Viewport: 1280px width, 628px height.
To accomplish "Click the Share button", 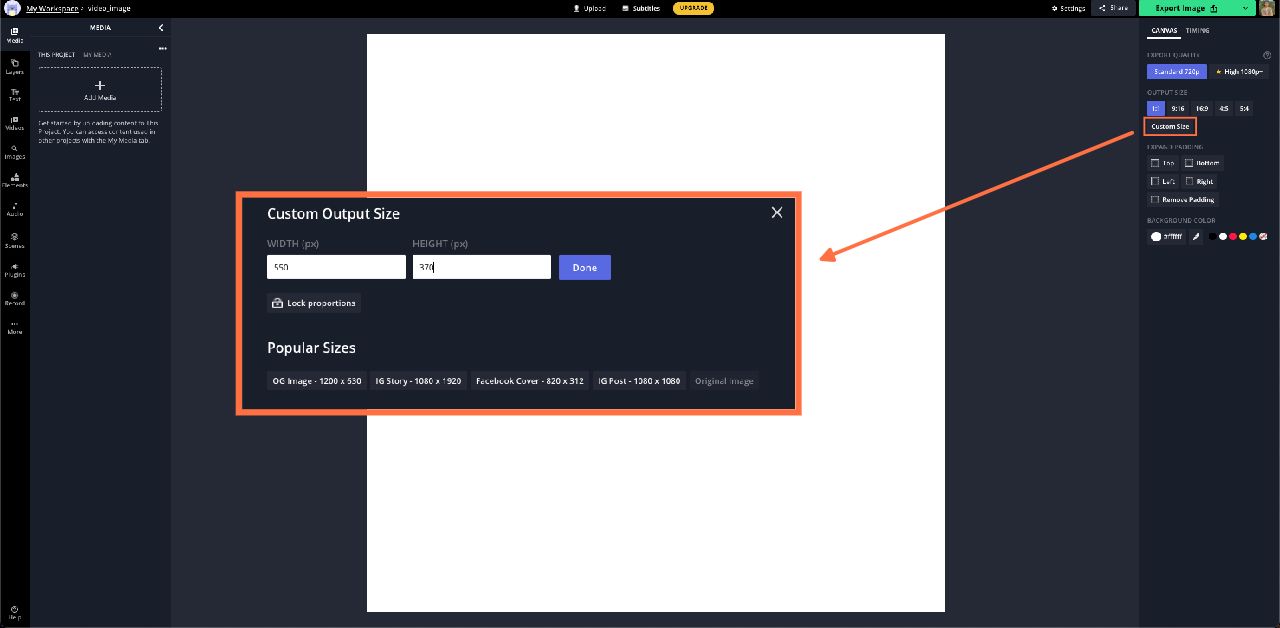I will point(1113,8).
